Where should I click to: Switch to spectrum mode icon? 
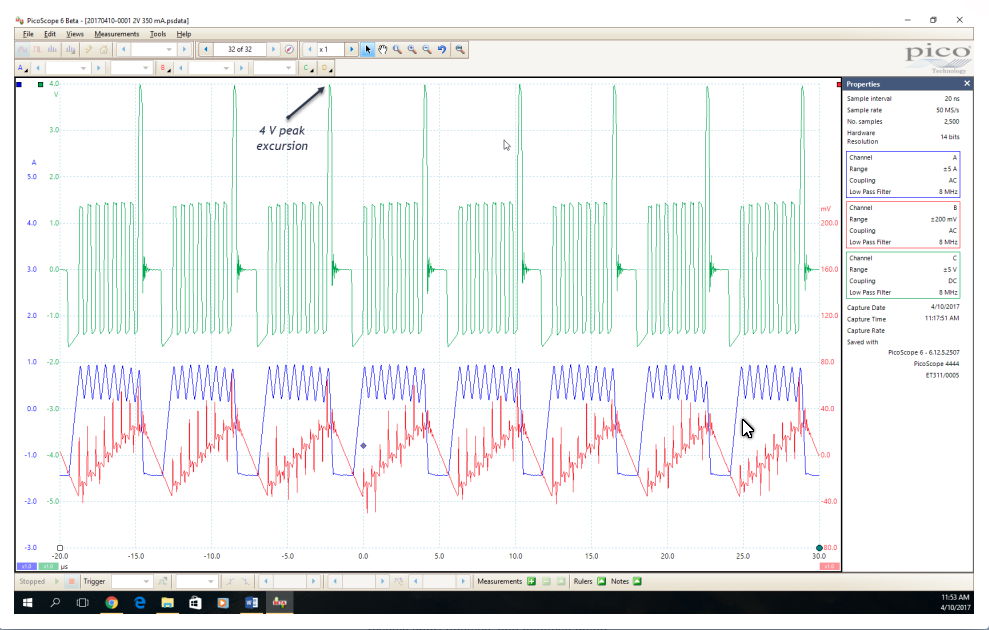pyautogui.click(x=52, y=49)
